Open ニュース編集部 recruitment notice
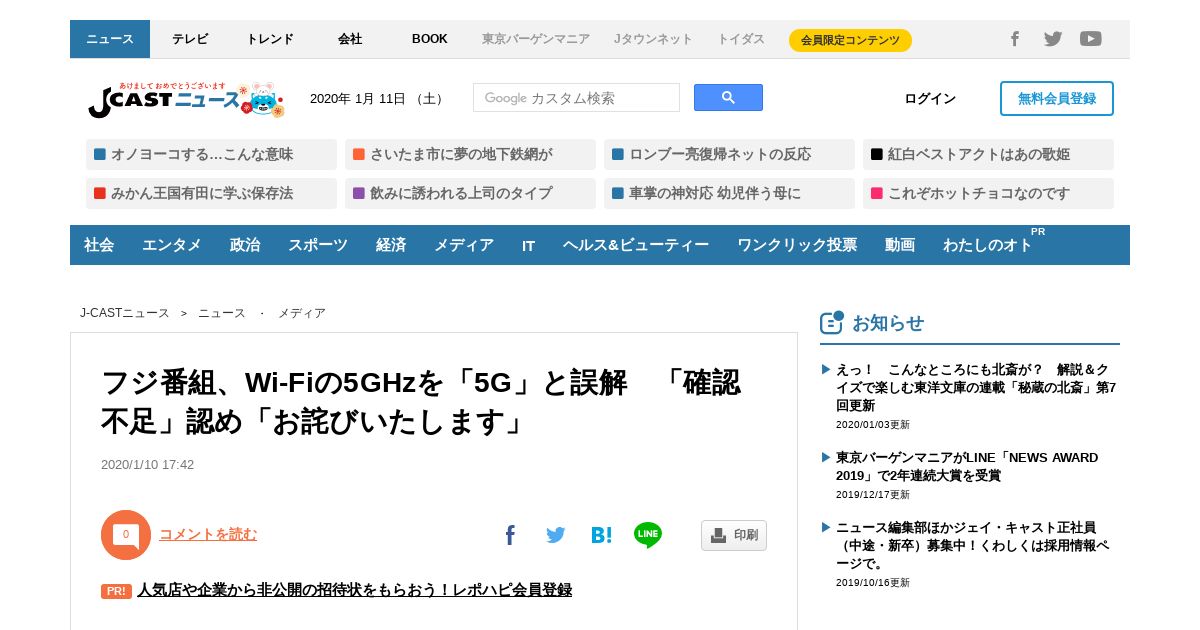The image size is (1200, 630). [x=973, y=545]
